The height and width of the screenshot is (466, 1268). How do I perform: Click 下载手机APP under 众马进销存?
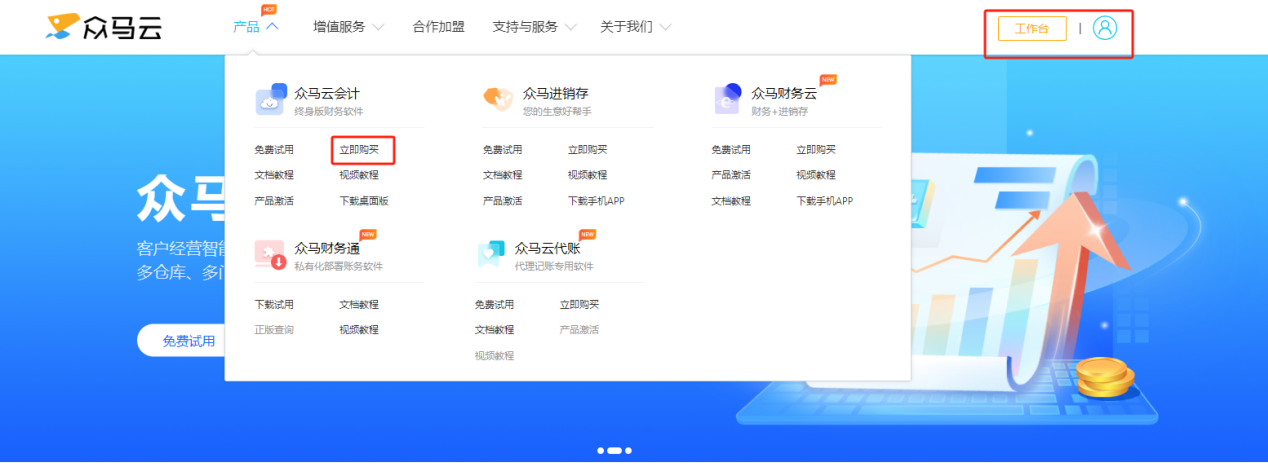tap(597, 201)
